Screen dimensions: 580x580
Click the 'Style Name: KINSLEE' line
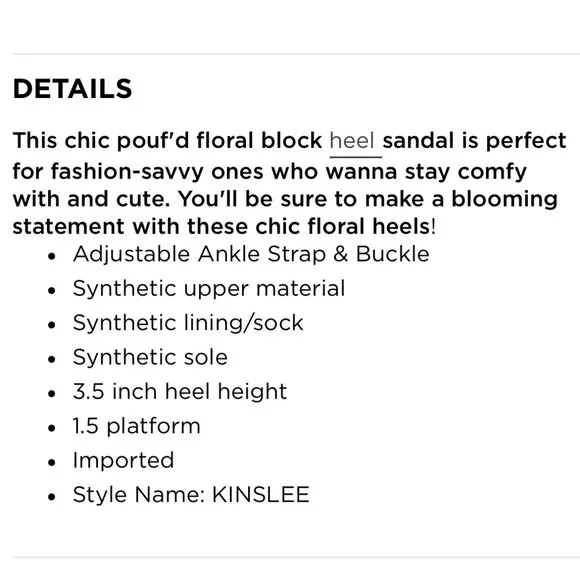191,495
